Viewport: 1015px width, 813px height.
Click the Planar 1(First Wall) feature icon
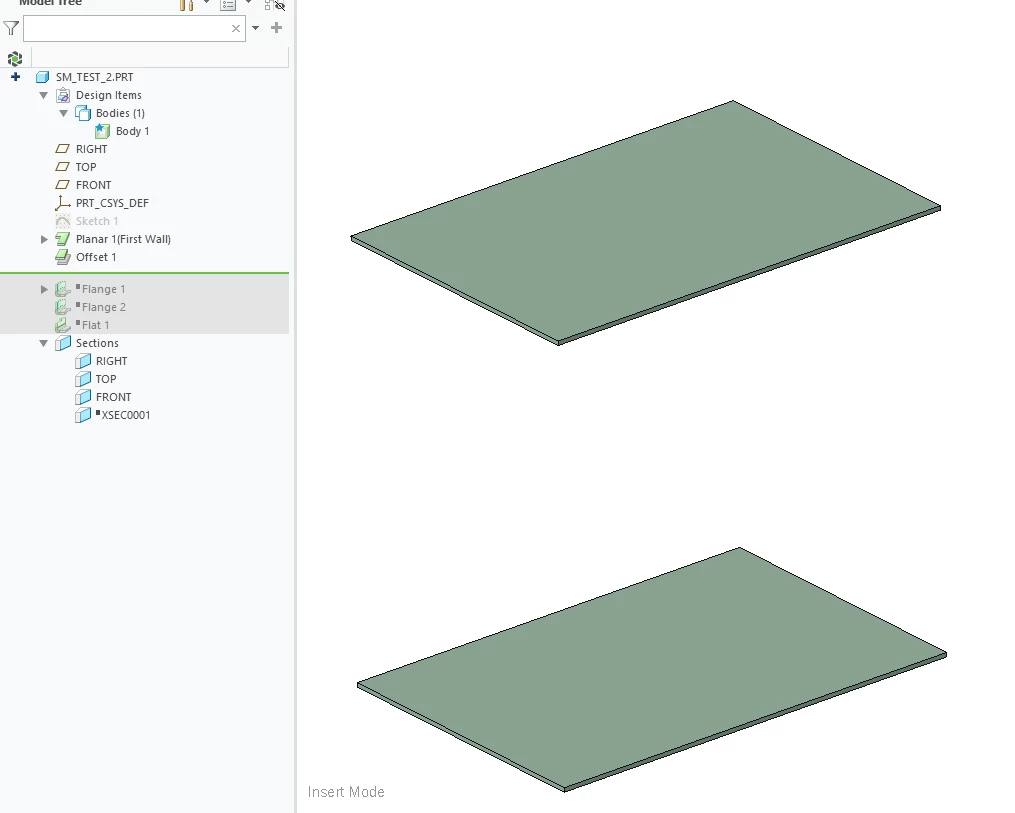63,239
